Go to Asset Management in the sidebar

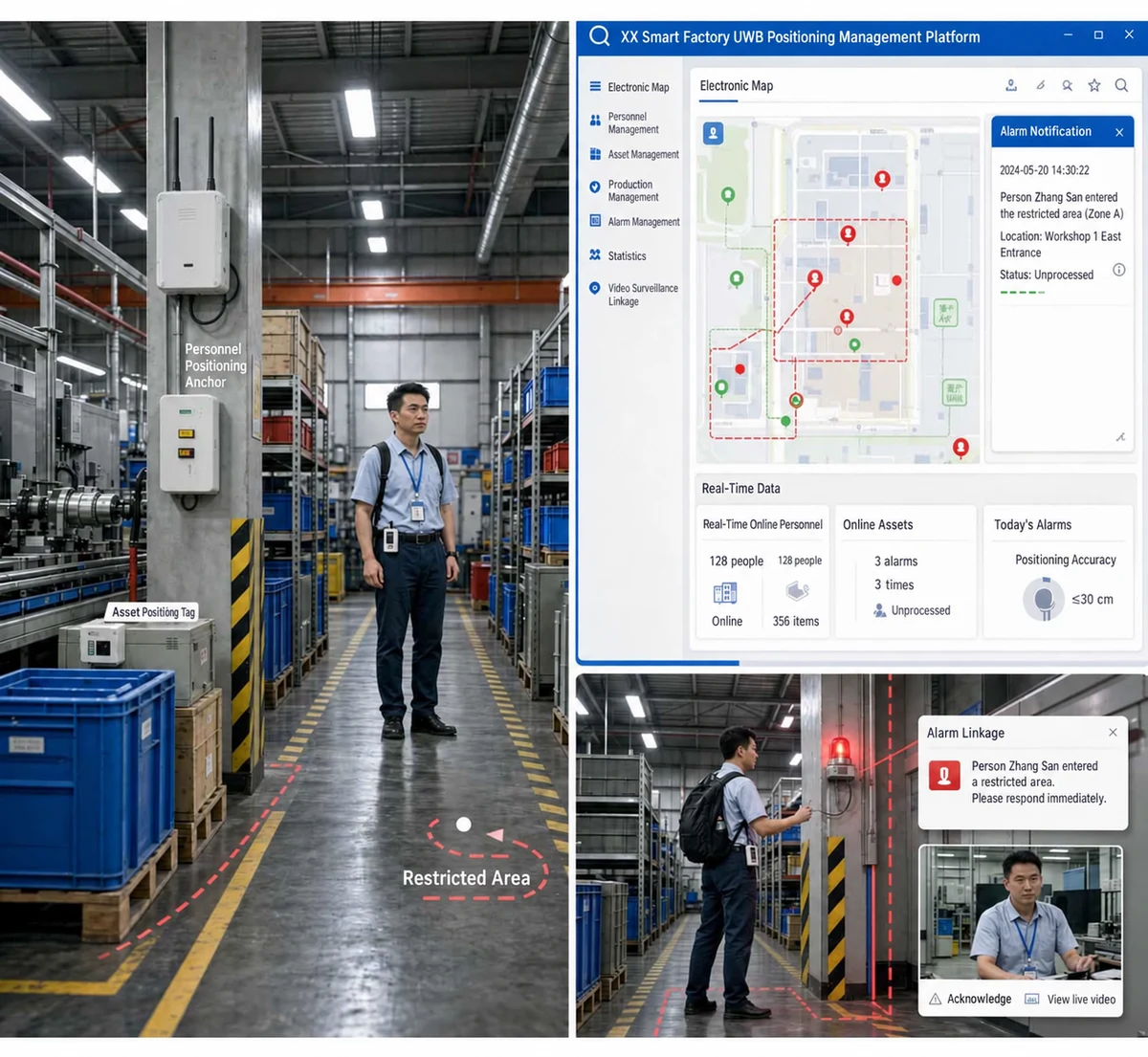634,154
